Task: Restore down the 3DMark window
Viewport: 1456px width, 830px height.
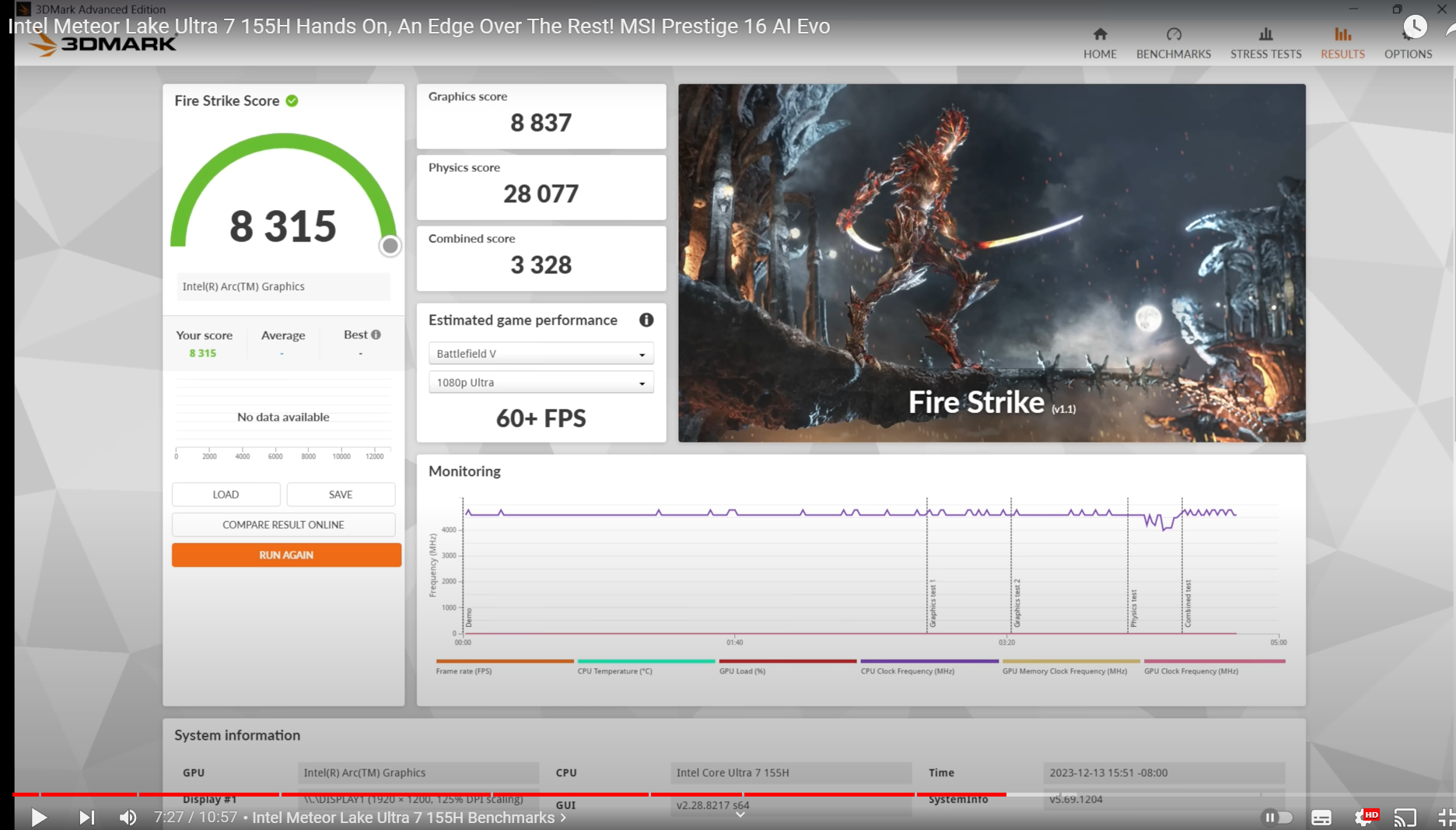Action: point(1397,9)
